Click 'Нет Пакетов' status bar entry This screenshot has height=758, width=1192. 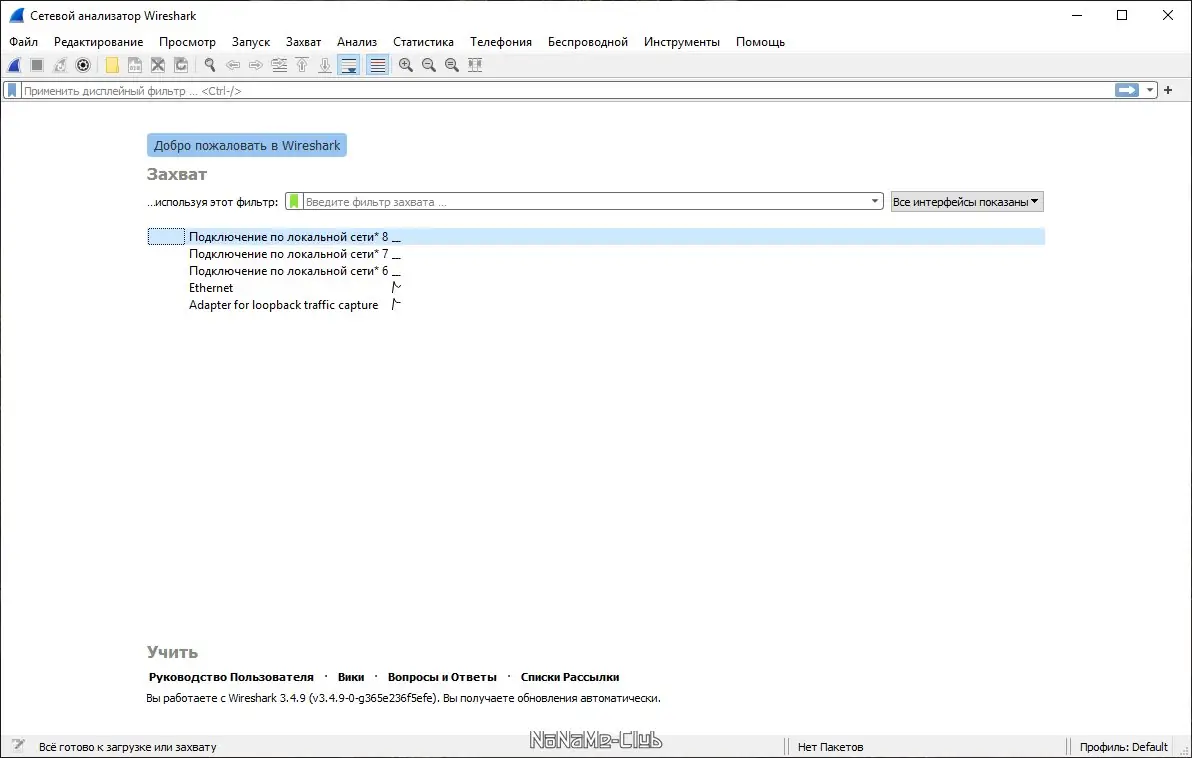[830, 747]
